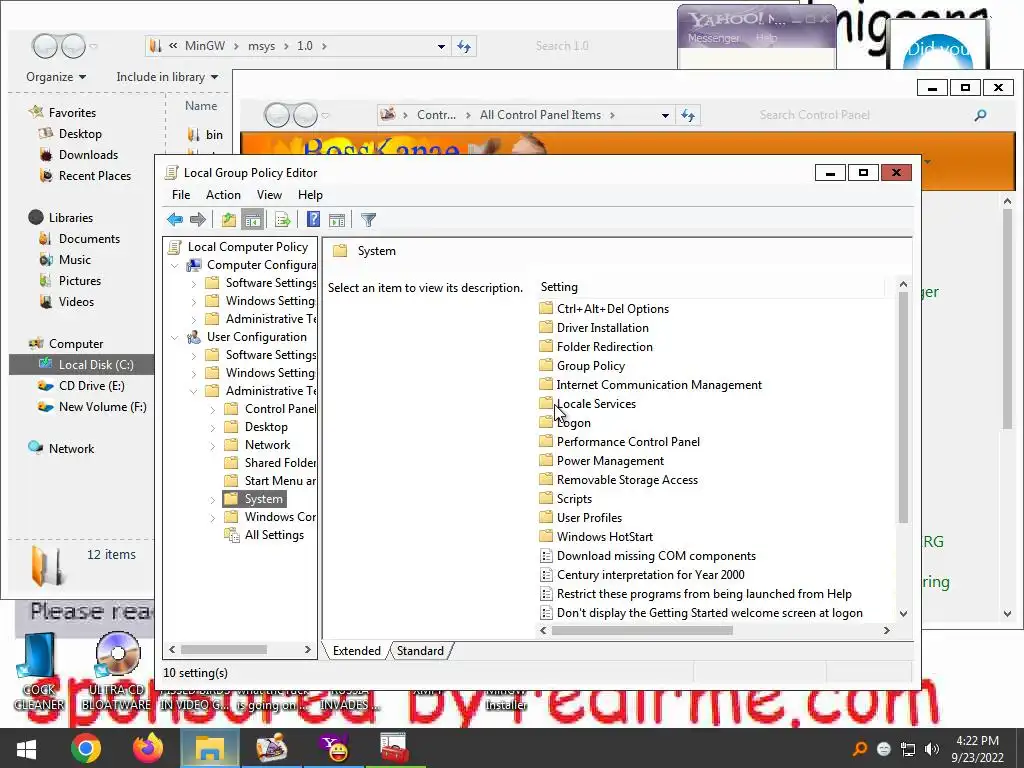Select Shared Folders in the tree
Viewport: 1024px width, 768px height.
[x=280, y=462]
